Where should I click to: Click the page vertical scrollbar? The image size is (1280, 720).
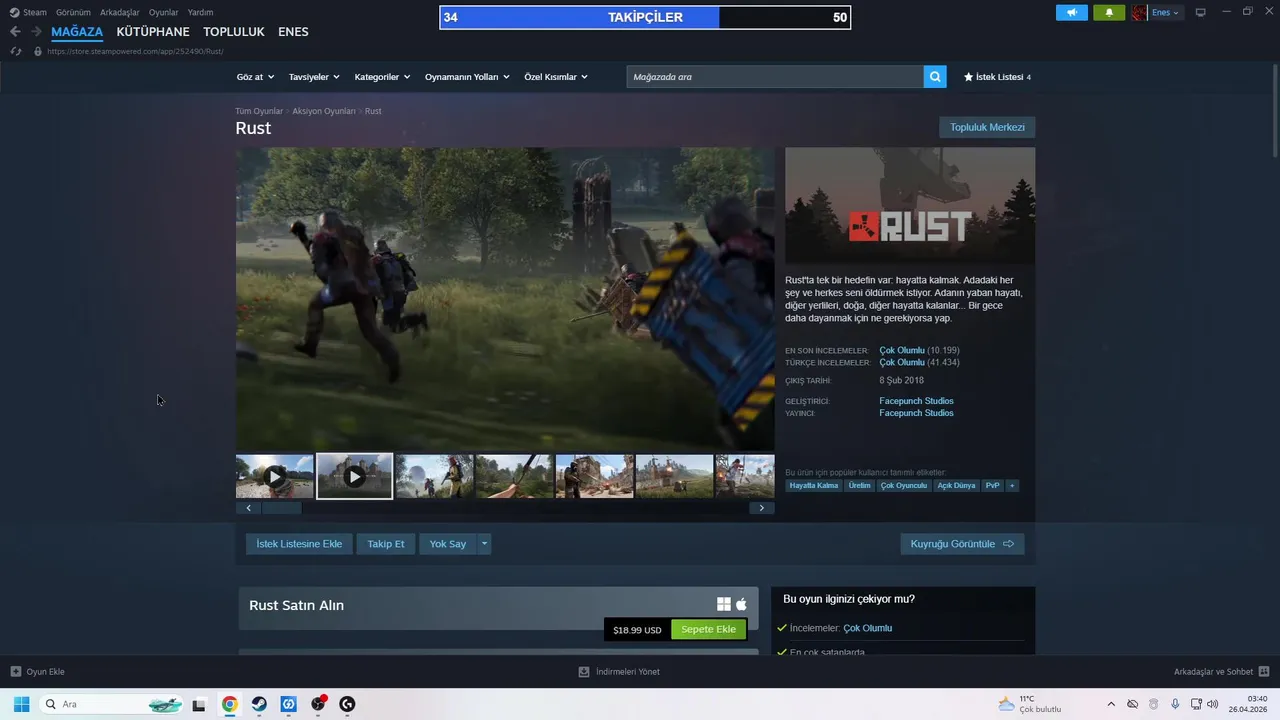tap(1274, 110)
